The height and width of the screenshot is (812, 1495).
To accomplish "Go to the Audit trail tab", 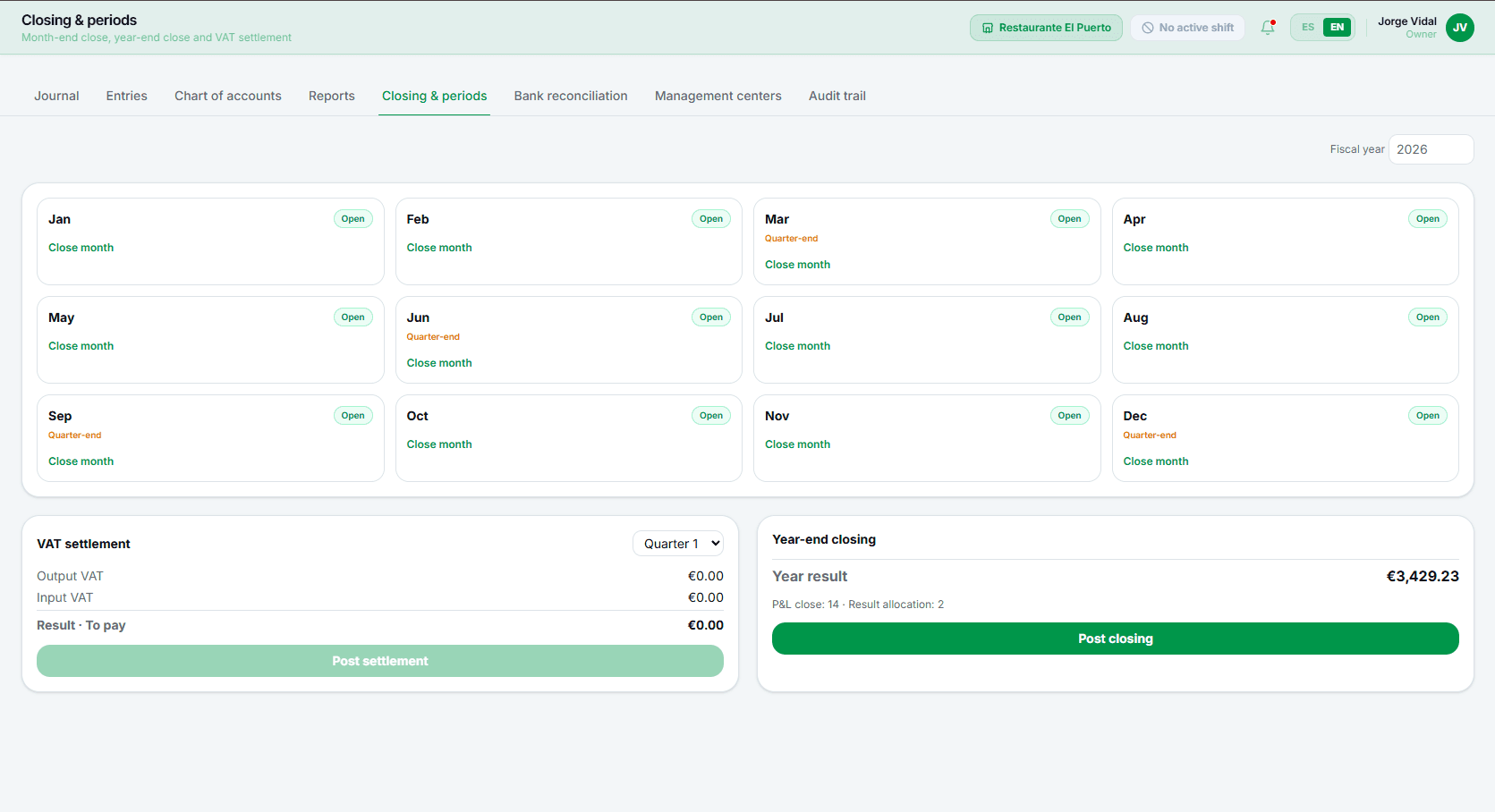I will (837, 96).
